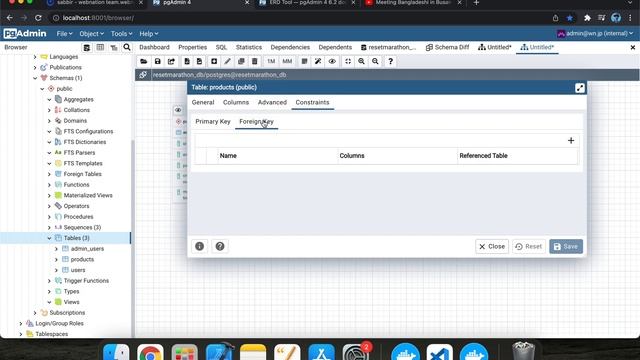Click the Save As icon in ERD toolbar
This screenshot has width=640, height=360.
click(x=171, y=62)
